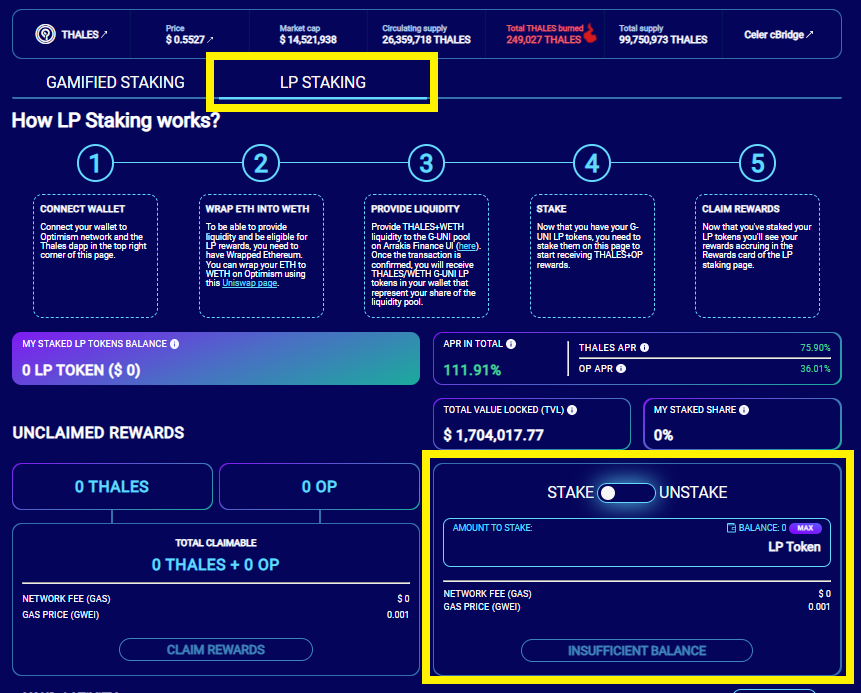Viewport: 861px width, 693px height.
Task: Click the Thales logo icon
Action: (x=45, y=34)
